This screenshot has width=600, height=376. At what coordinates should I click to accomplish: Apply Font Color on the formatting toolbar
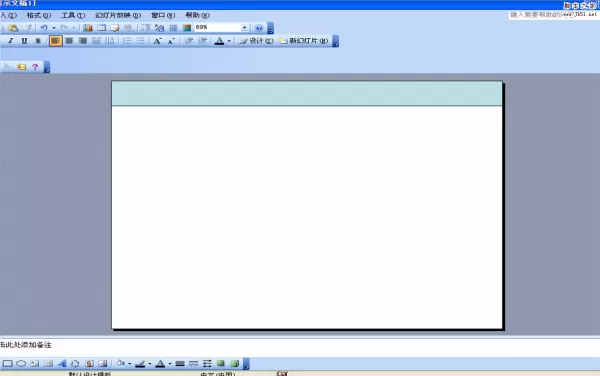click(219, 41)
